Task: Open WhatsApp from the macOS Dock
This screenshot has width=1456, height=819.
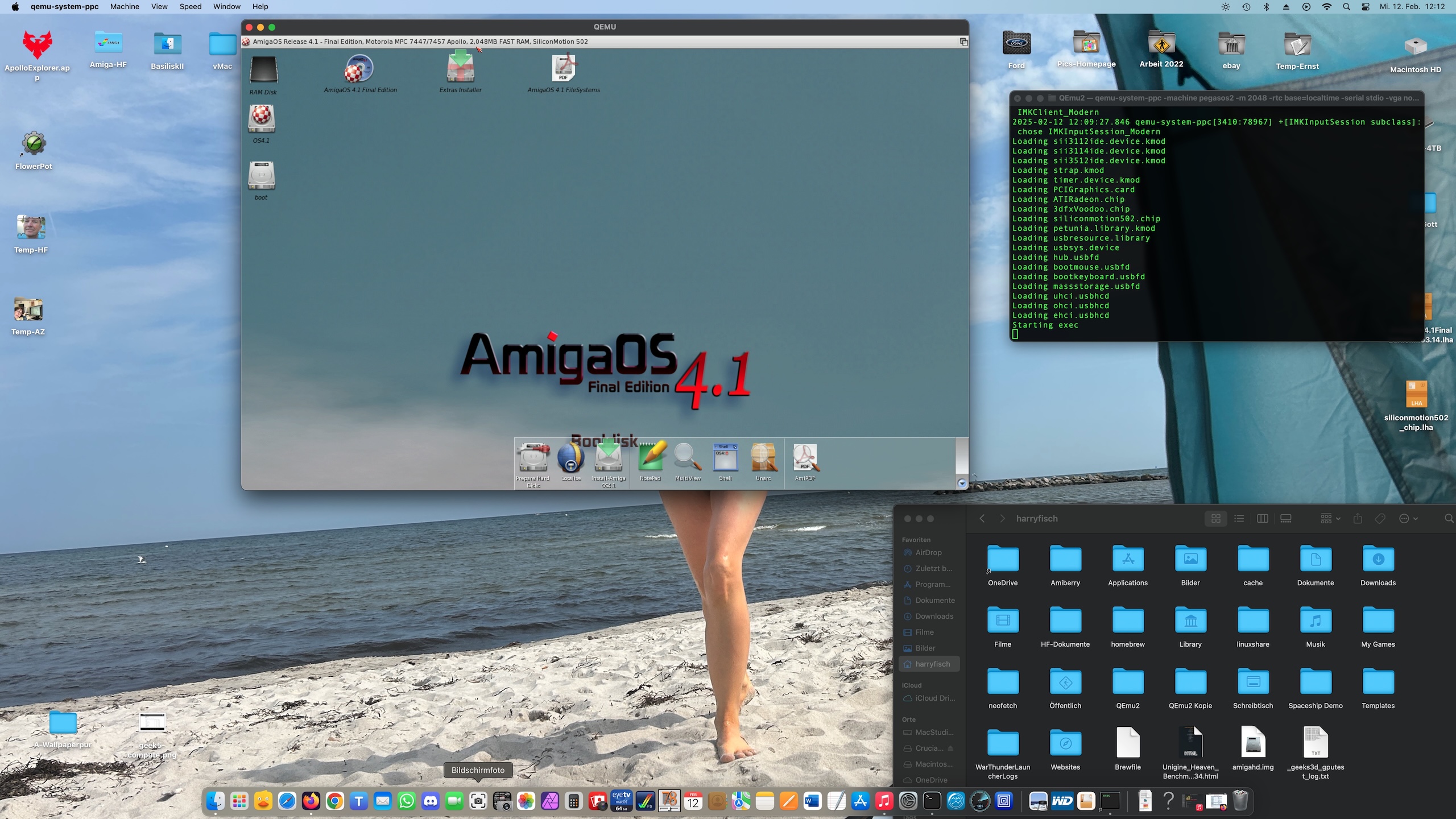Action: [x=407, y=801]
